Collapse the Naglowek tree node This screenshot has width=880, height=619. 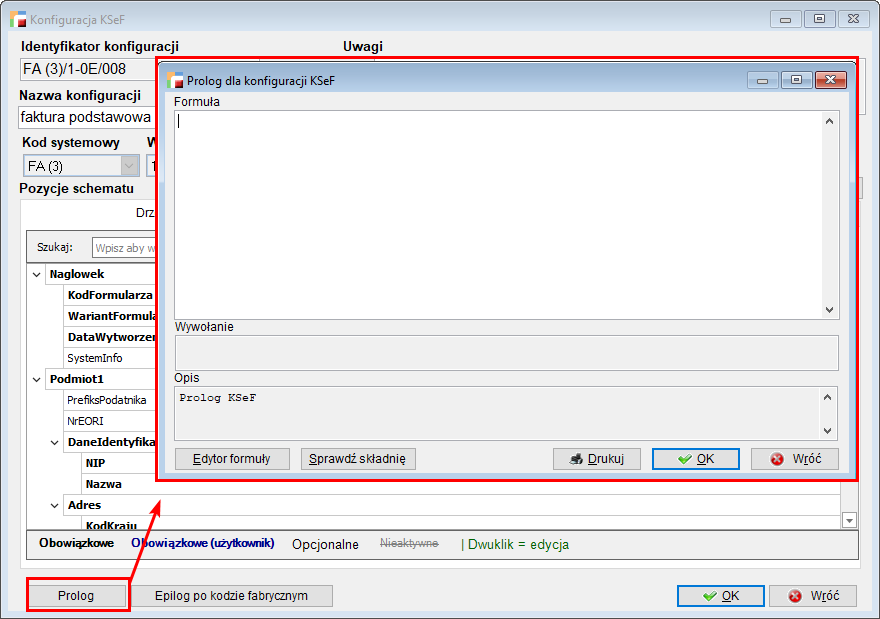point(37,274)
